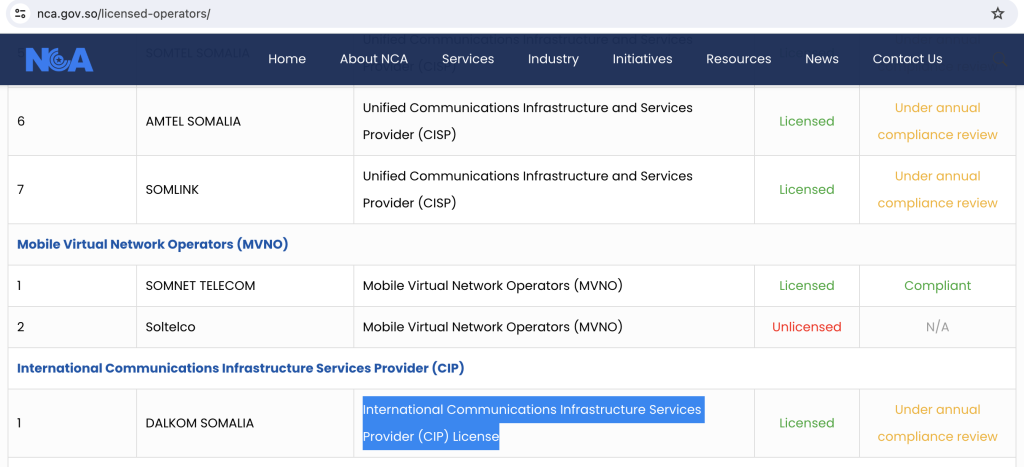Click Licensed status in SOMLINK row
This screenshot has width=1024, height=467.
(x=807, y=189)
